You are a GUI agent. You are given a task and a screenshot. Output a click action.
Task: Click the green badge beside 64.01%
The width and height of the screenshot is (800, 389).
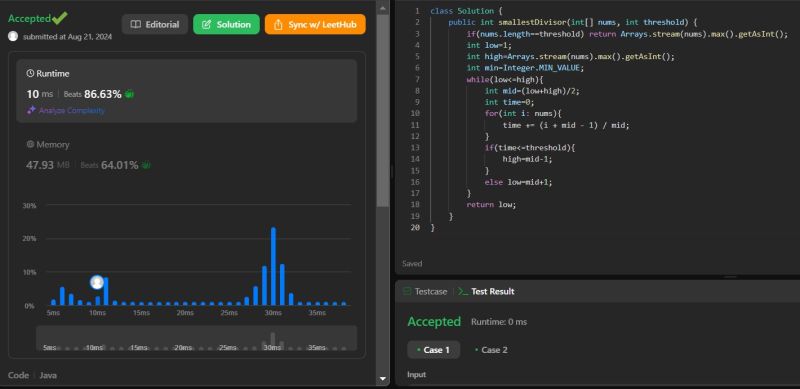[146, 165]
